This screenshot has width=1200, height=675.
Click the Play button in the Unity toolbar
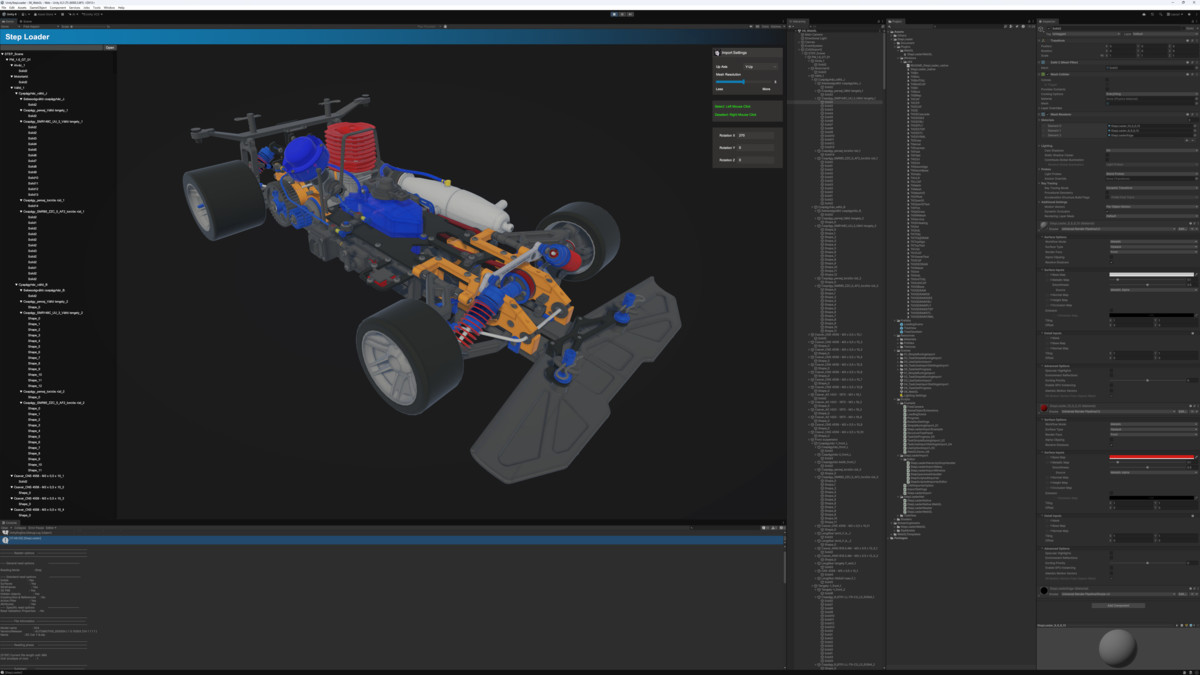pyautogui.click(x=614, y=14)
